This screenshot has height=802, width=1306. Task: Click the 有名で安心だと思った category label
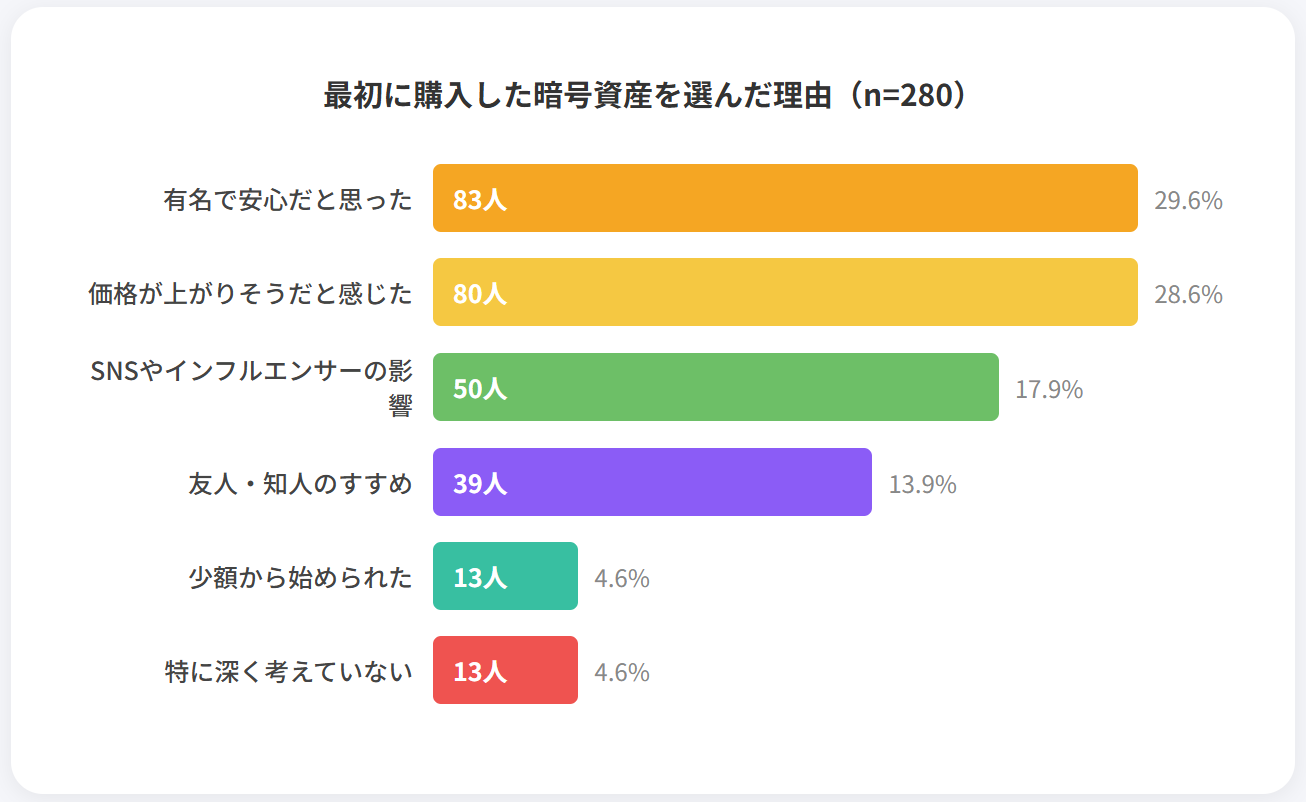point(288,200)
